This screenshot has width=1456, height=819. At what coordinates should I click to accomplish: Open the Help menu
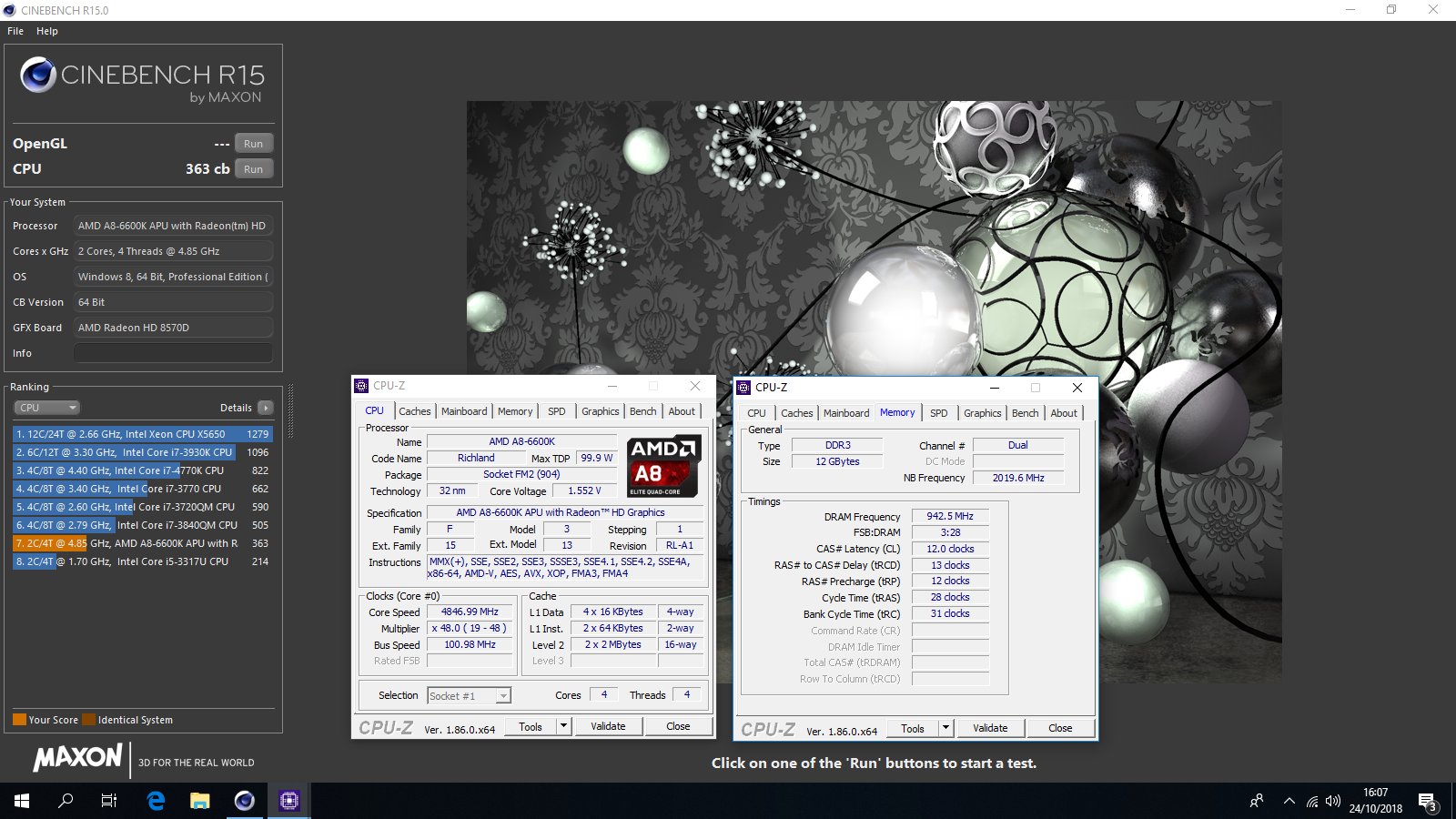tap(47, 31)
